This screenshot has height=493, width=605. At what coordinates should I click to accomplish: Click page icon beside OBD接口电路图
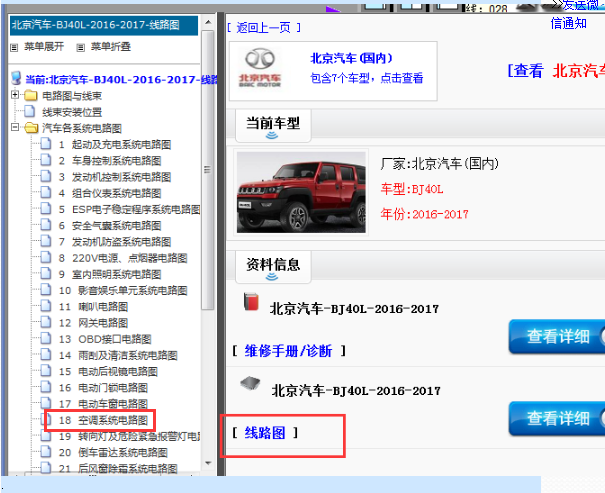[x=46, y=338]
